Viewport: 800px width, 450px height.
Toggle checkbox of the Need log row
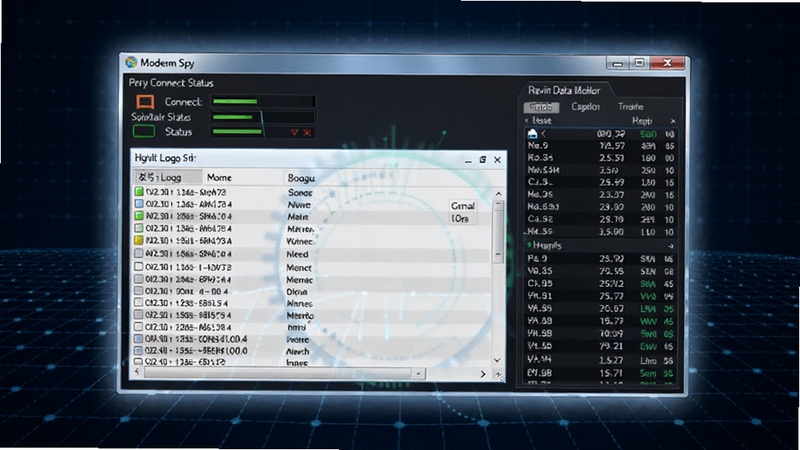coord(139,254)
